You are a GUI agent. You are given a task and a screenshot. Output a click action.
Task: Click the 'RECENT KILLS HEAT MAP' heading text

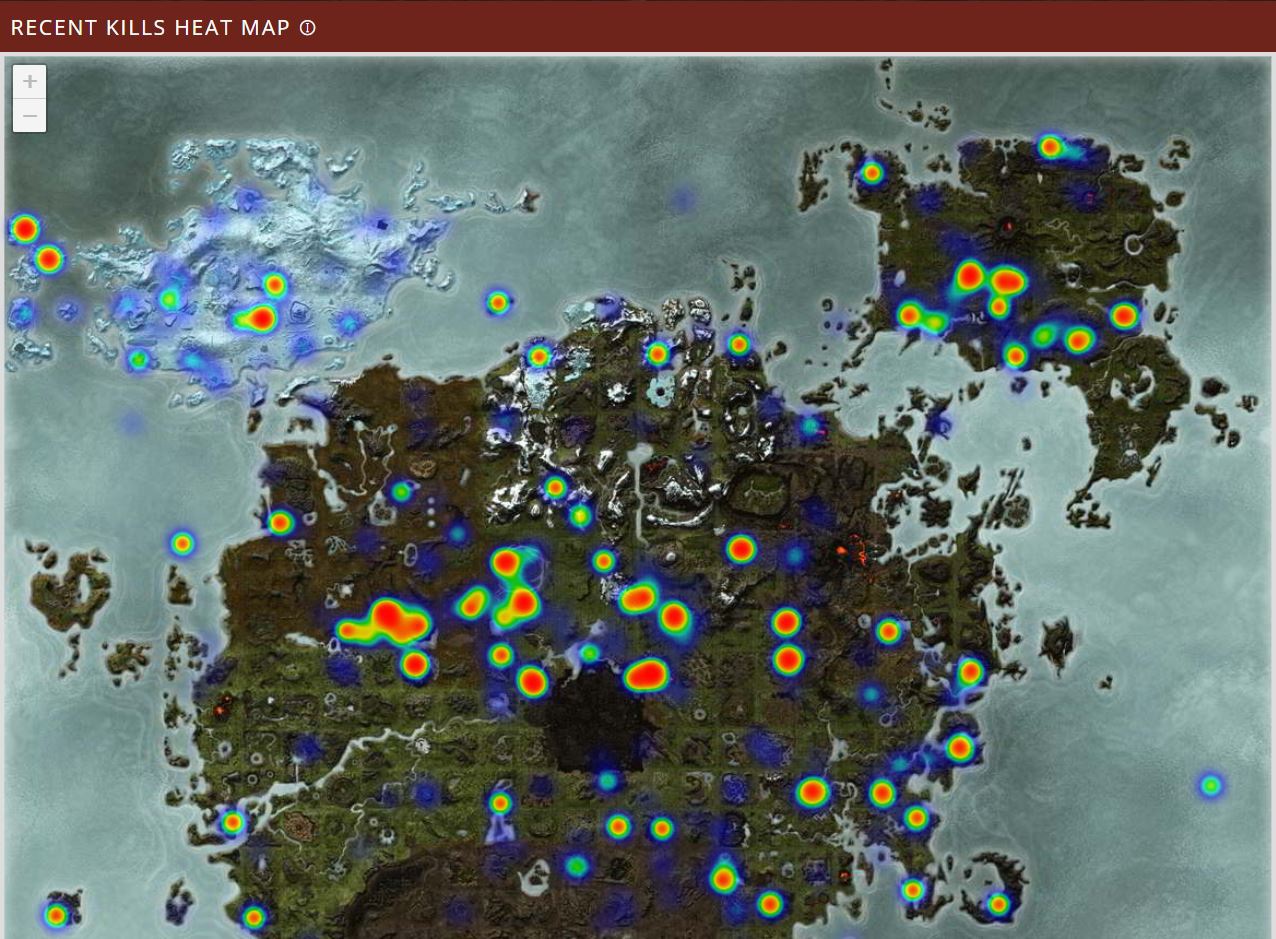click(150, 28)
